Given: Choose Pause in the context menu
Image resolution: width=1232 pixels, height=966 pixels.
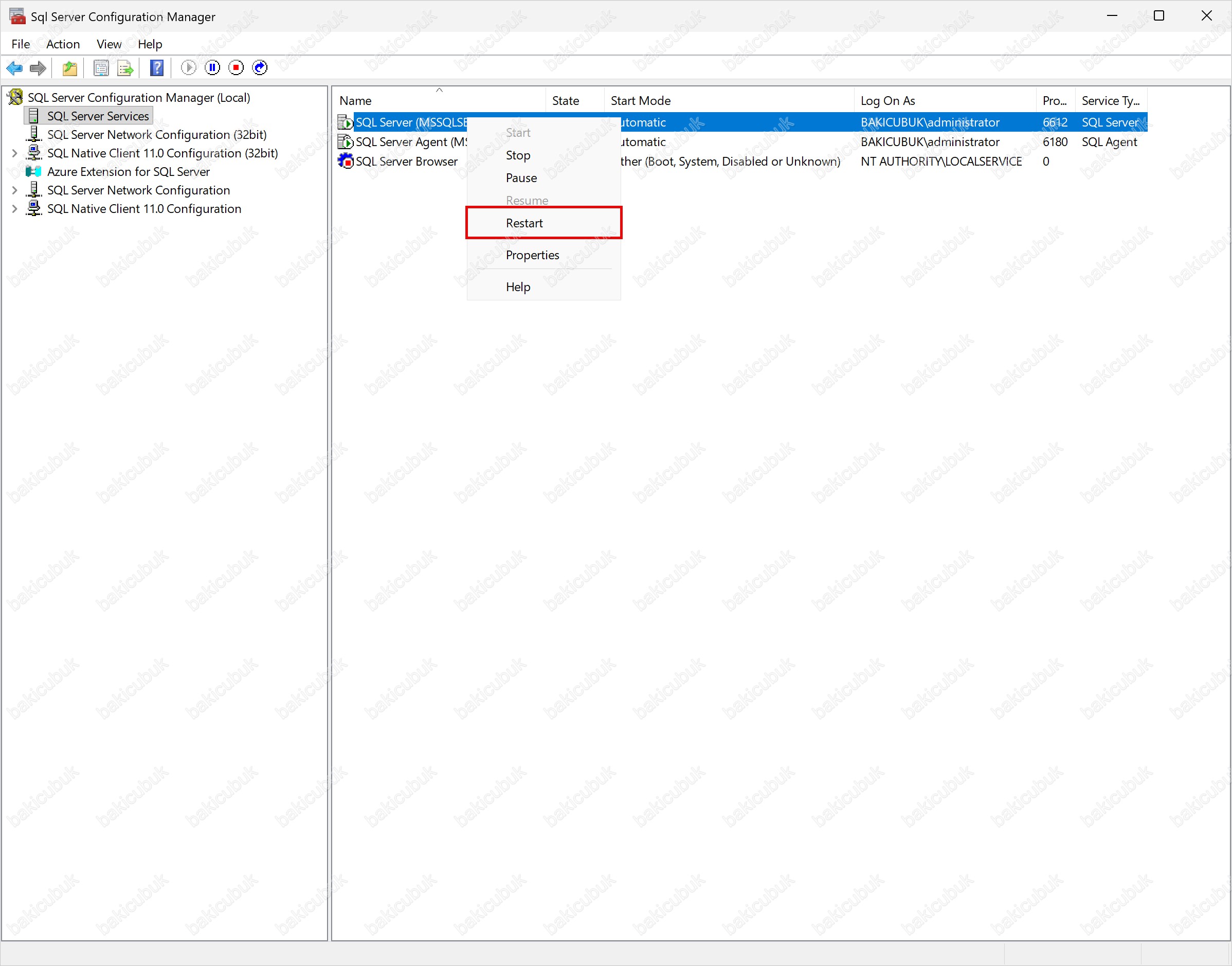Looking at the screenshot, I should click(521, 178).
